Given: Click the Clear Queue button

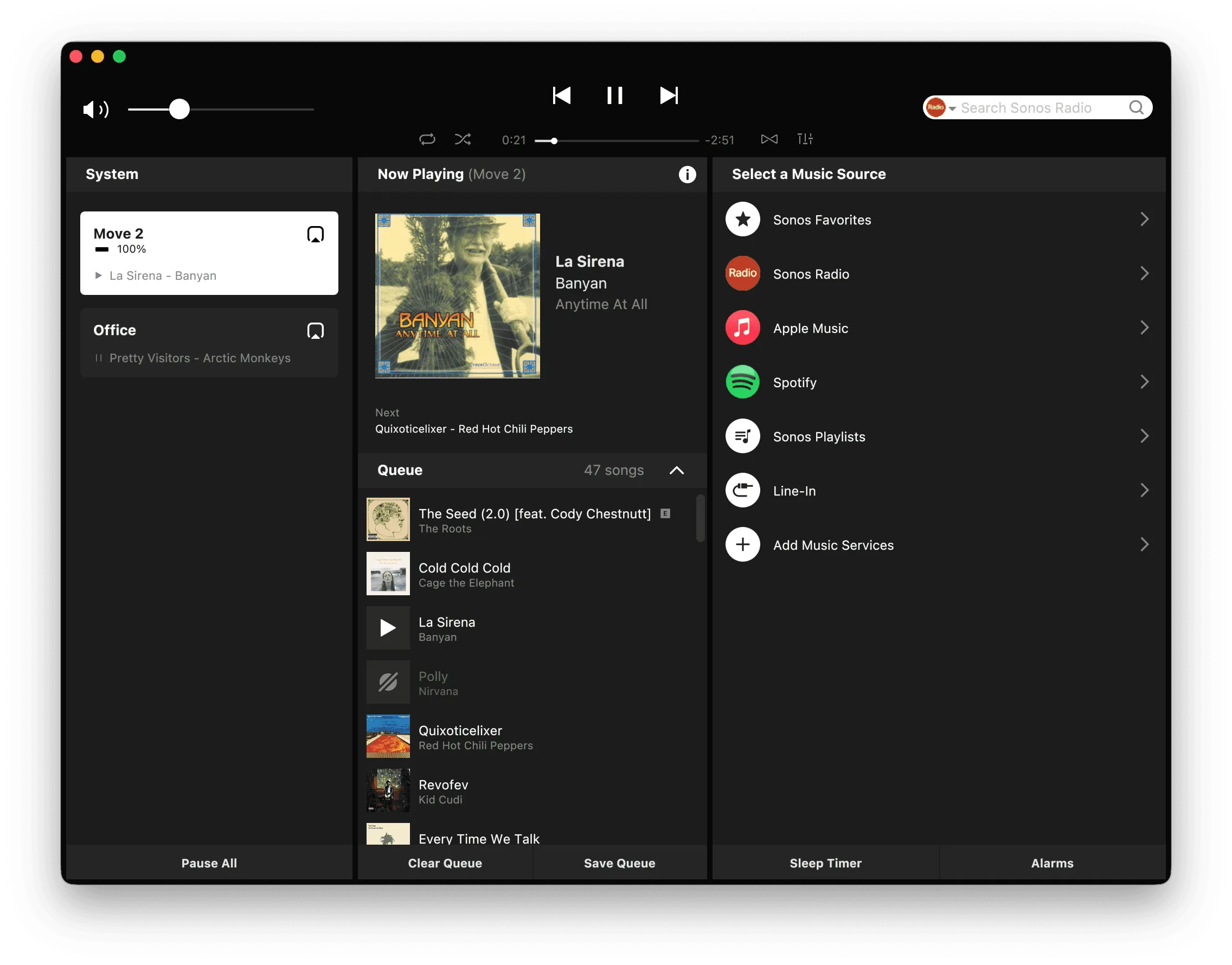Looking at the screenshot, I should 445,863.
